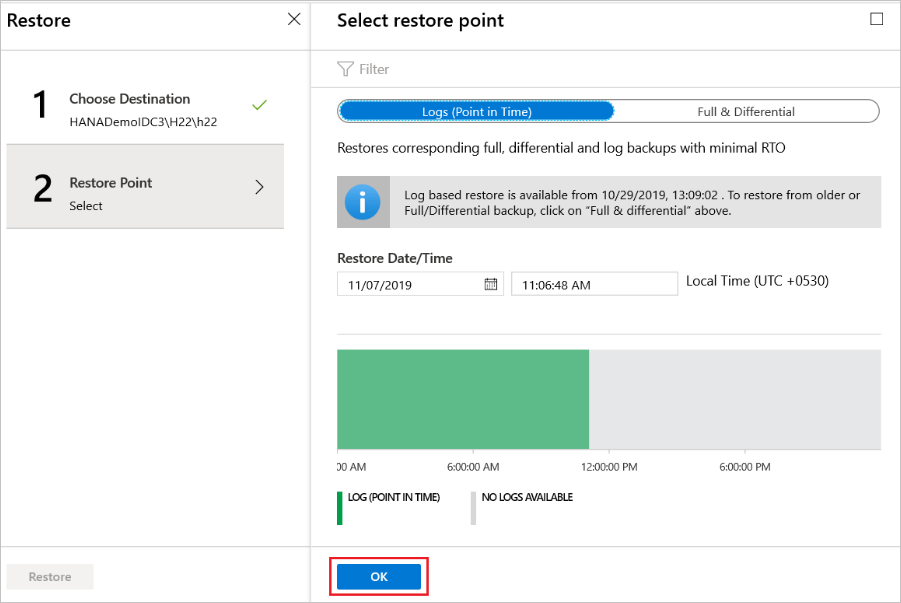Select the Choose Destination step
The image size is (901, 603).
[x=145, y=110]
